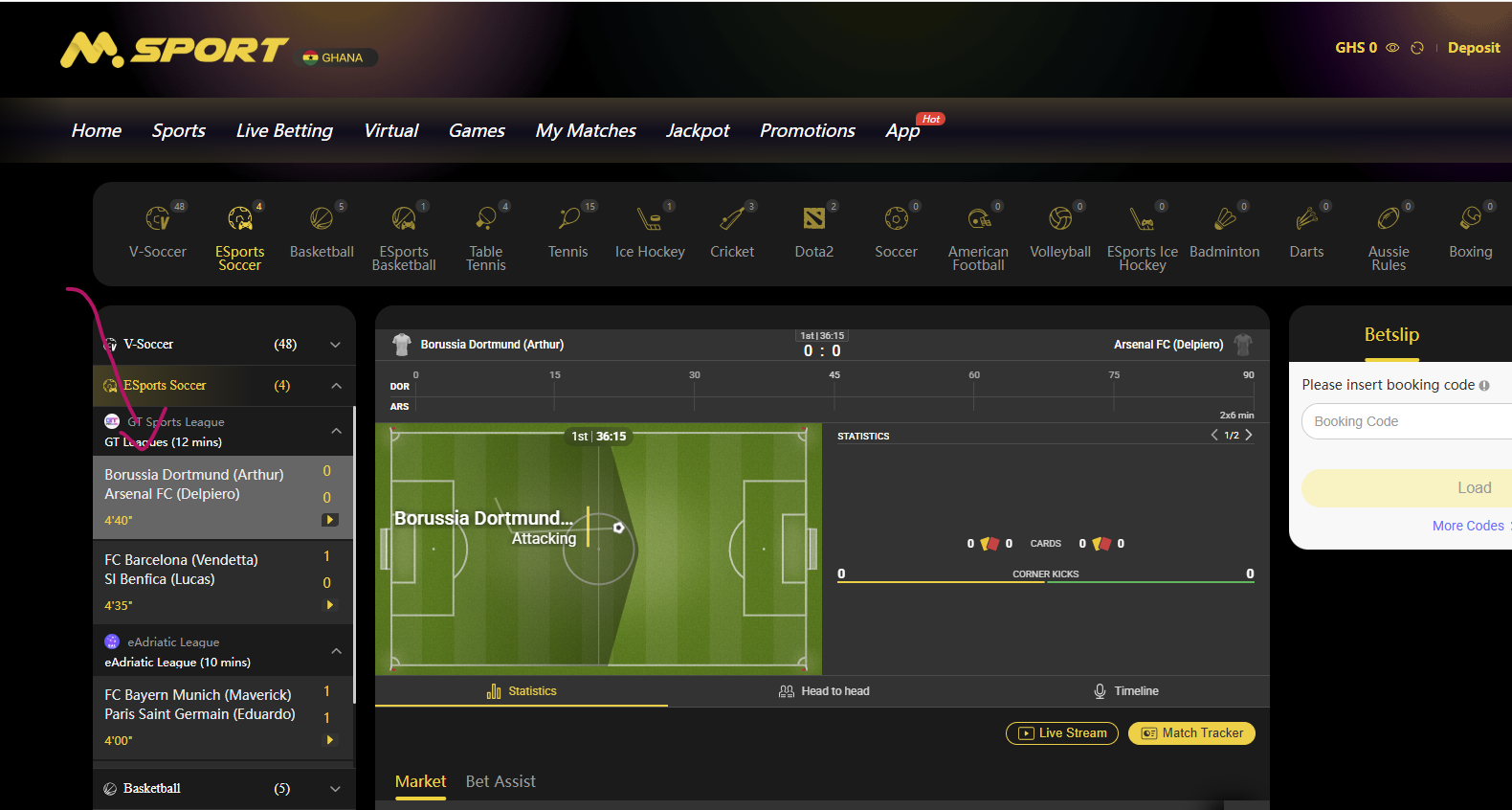1512x810 pixels.
Task: Go to the Home menu
Action: (97, 131)
